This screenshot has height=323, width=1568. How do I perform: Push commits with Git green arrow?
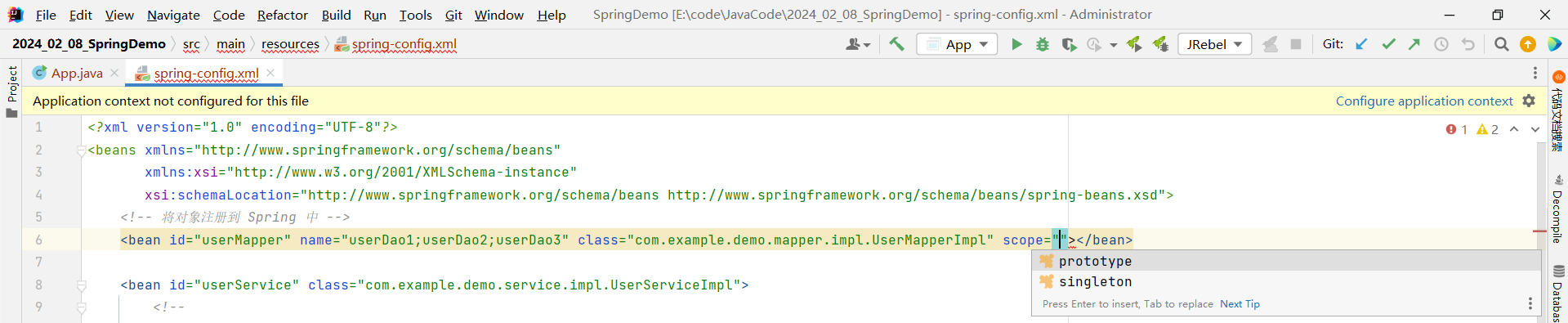[1414, 44]
